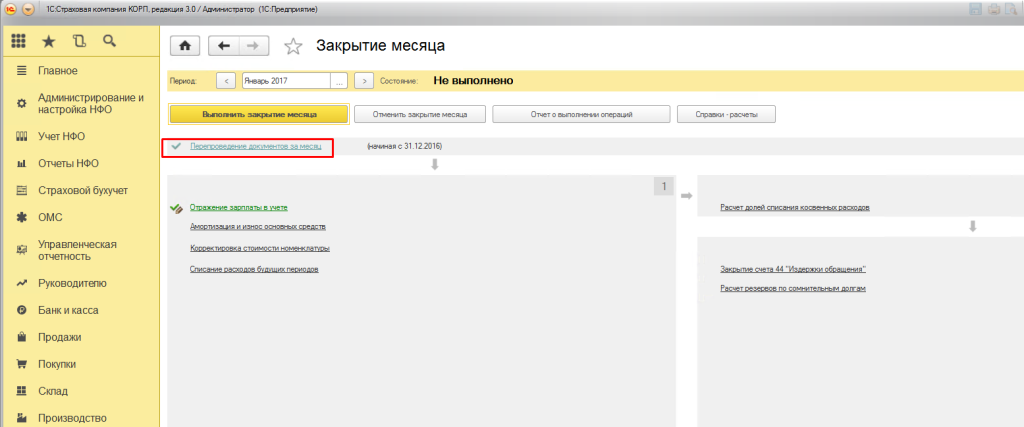Click Амортизация и износ основных средств
Screen dimensions: 1024x427
[x=257, y=227]
